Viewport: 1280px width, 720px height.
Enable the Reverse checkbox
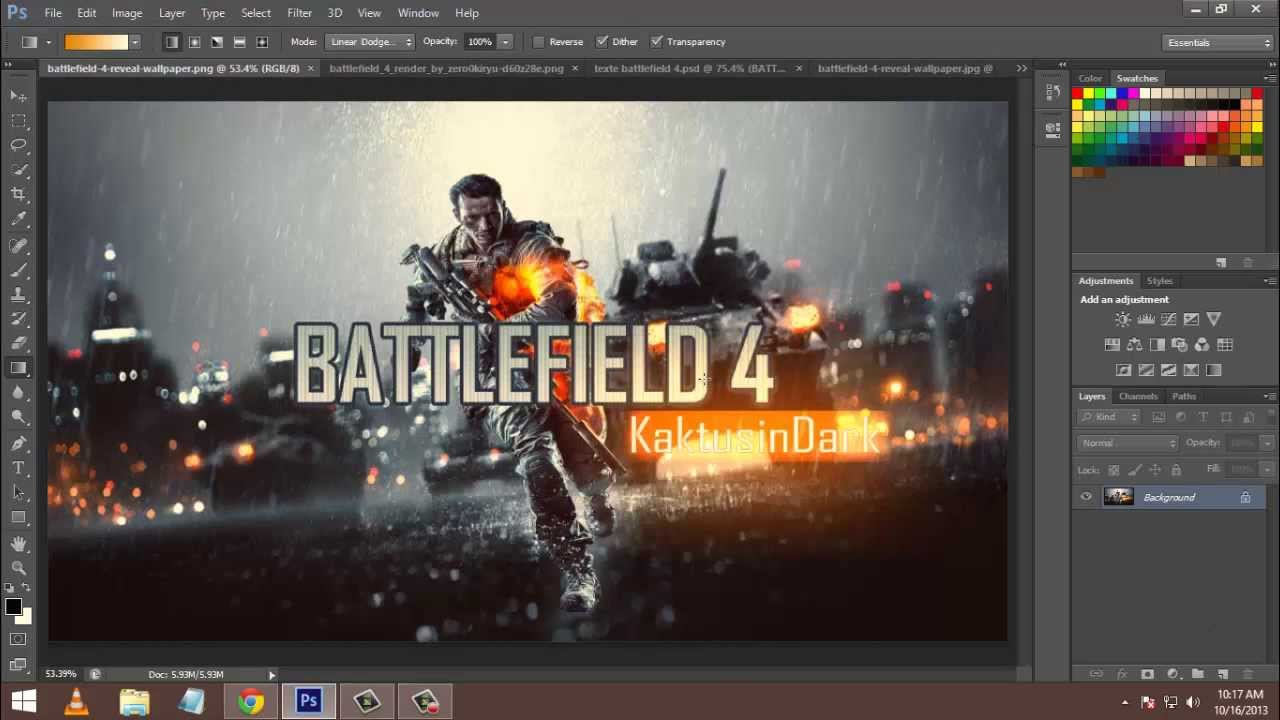coord(539,42)
